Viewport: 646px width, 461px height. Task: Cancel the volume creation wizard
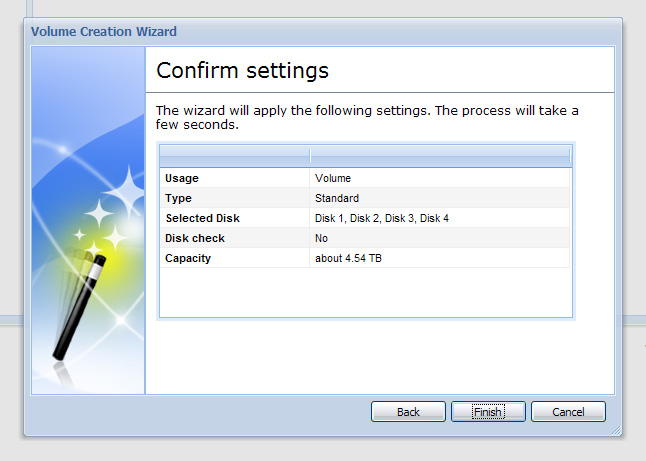568,412
